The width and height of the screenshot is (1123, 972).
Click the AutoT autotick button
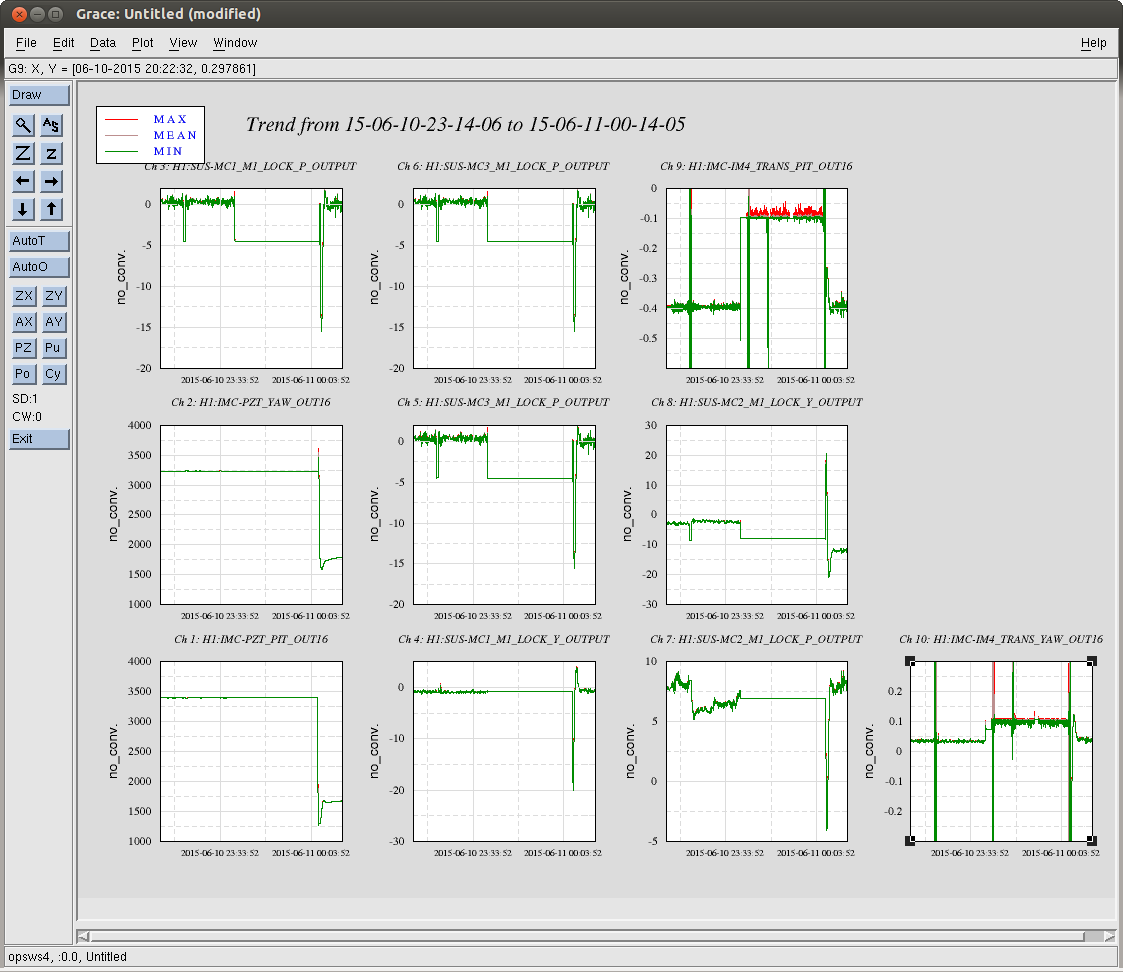(39, 241)
